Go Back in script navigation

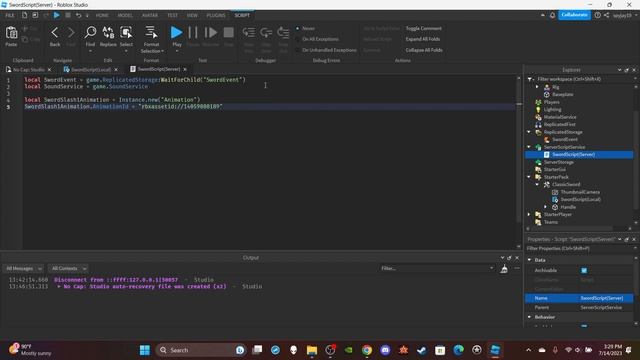pyautogui.click(x=55, y=33)
